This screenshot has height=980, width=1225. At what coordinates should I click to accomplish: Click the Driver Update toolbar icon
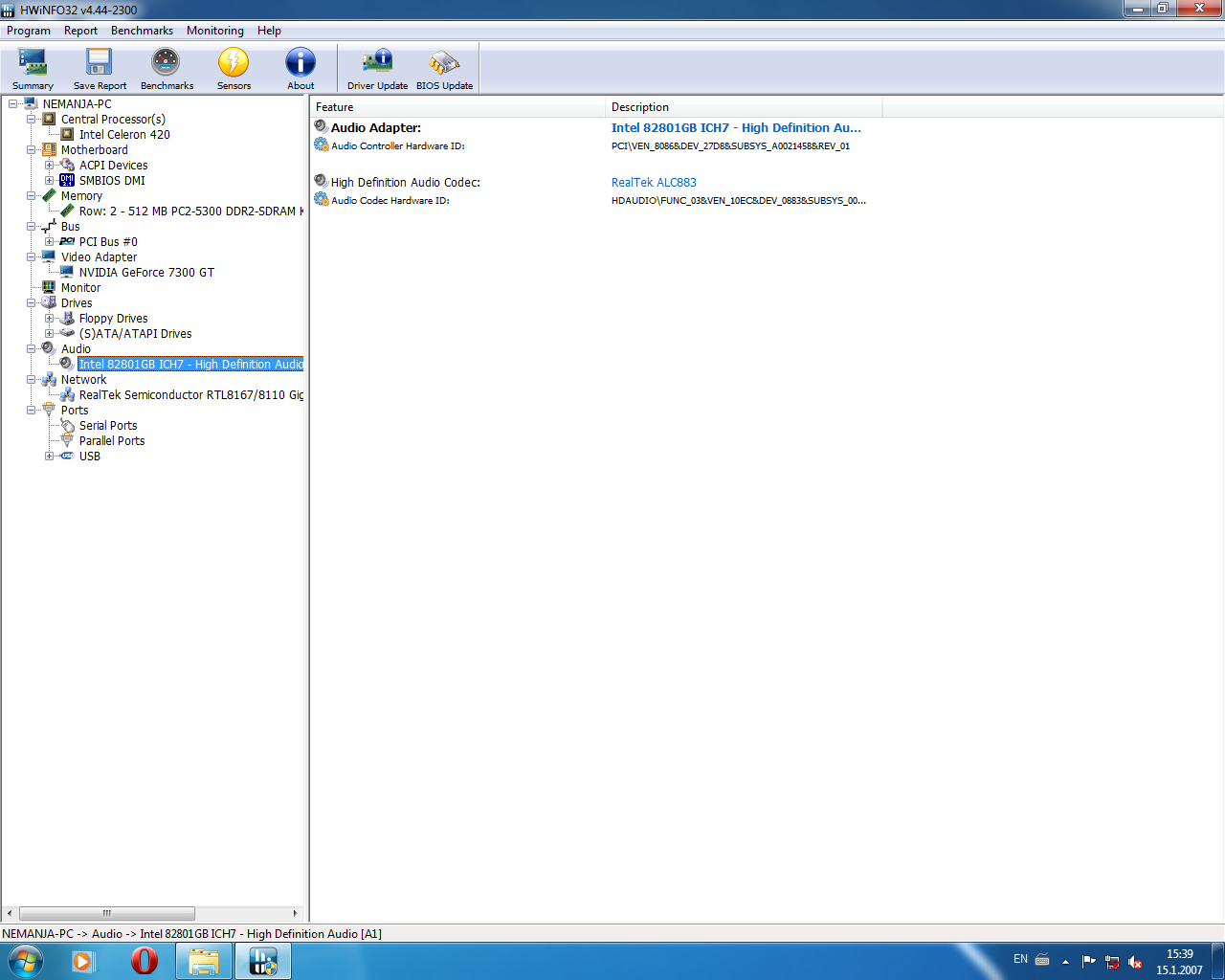[377, 69]
